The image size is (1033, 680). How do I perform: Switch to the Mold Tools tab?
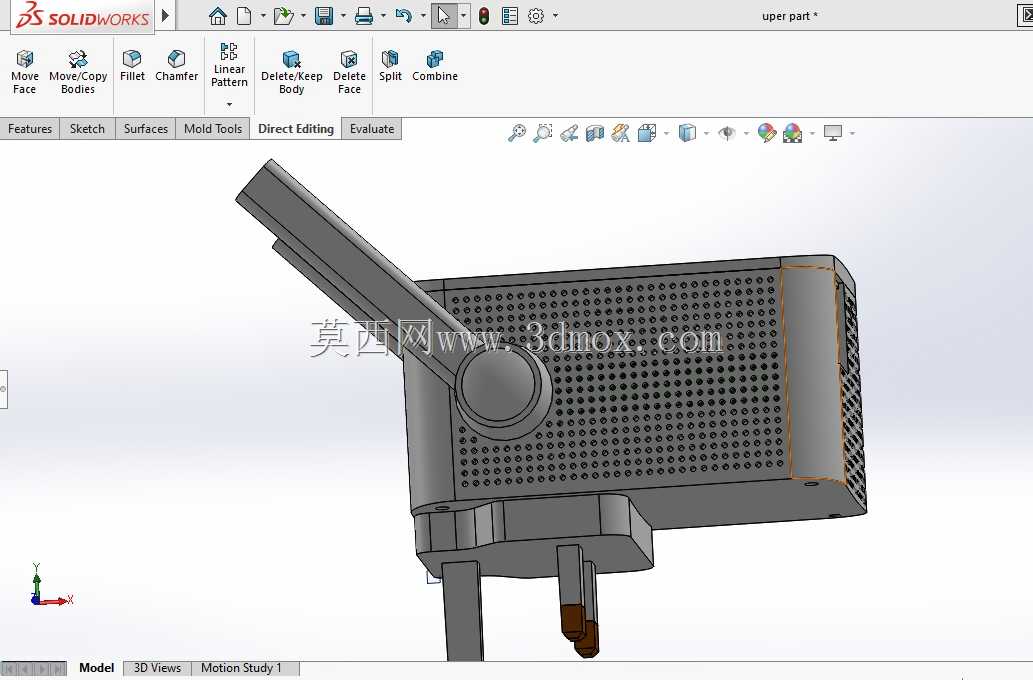pyautogui.click(x=213, y=128)
